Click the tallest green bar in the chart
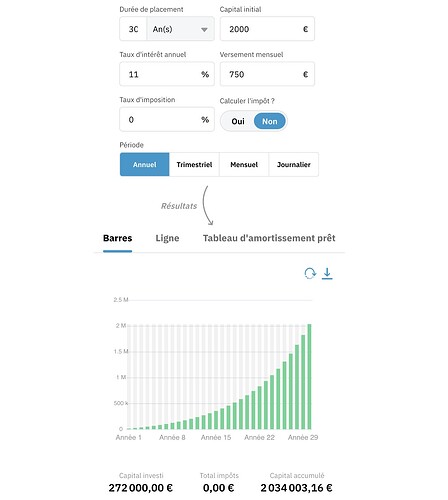The image size is (448, 500). pyautogui.click(x=309, y=376)
